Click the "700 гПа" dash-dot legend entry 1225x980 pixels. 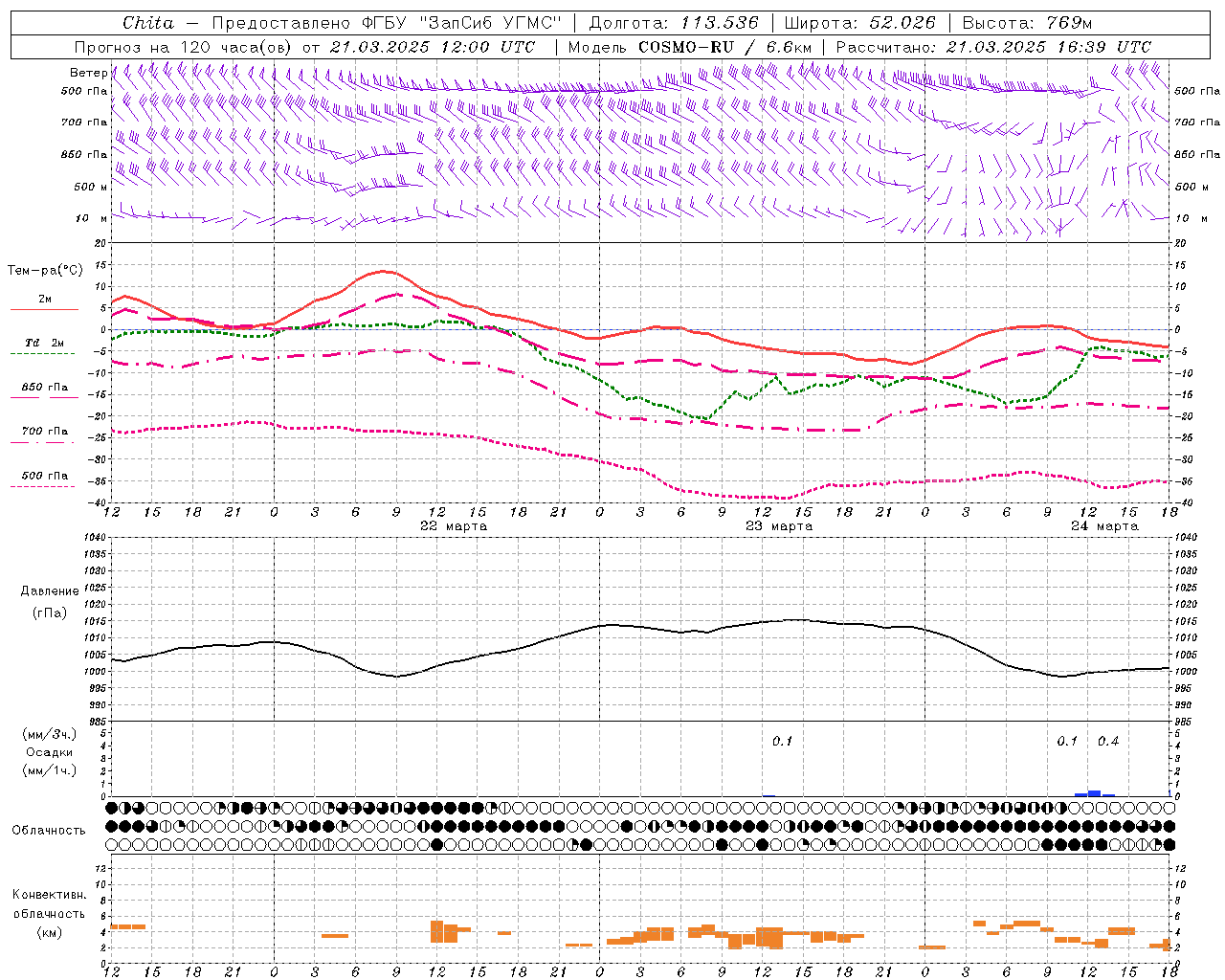coord(45,432)
